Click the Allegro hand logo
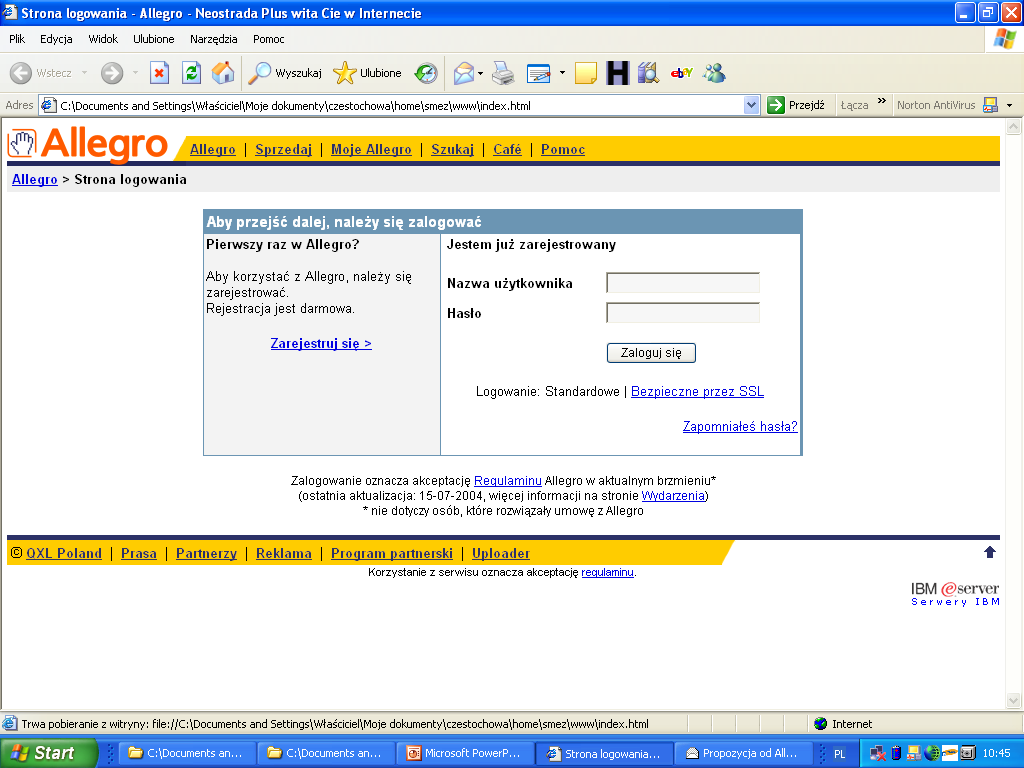The width and height of the screenshot is (1024, 768). [22, 143]
